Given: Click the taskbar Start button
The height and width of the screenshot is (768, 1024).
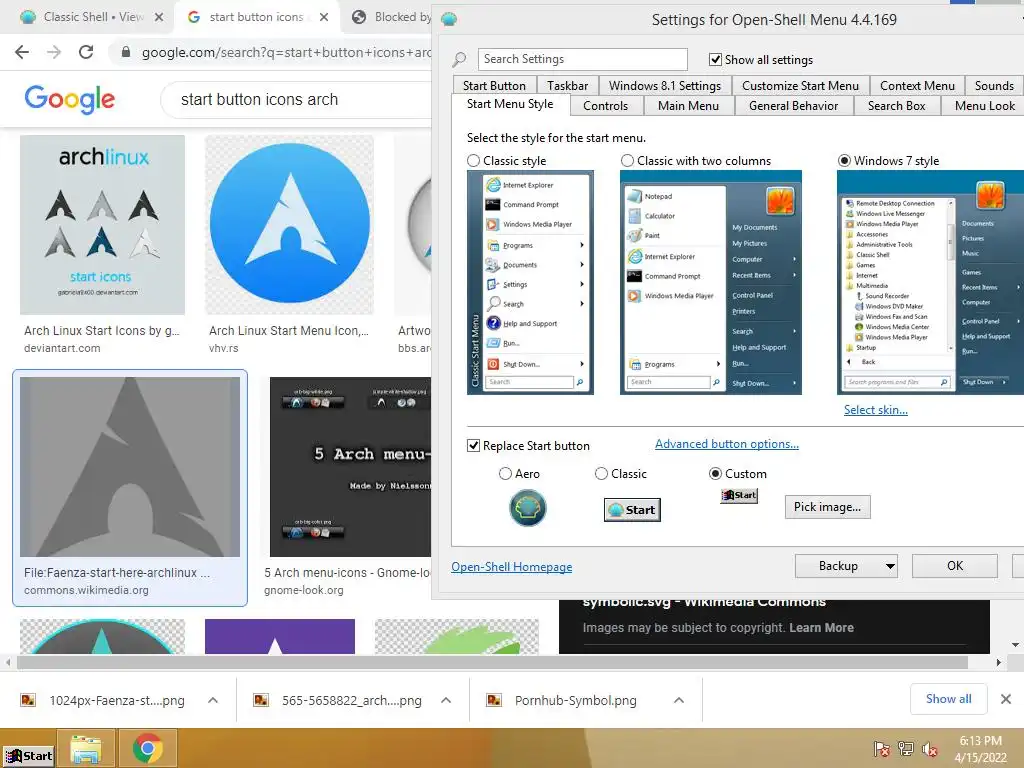Looking at the screenshot, I should click(28, 756).
